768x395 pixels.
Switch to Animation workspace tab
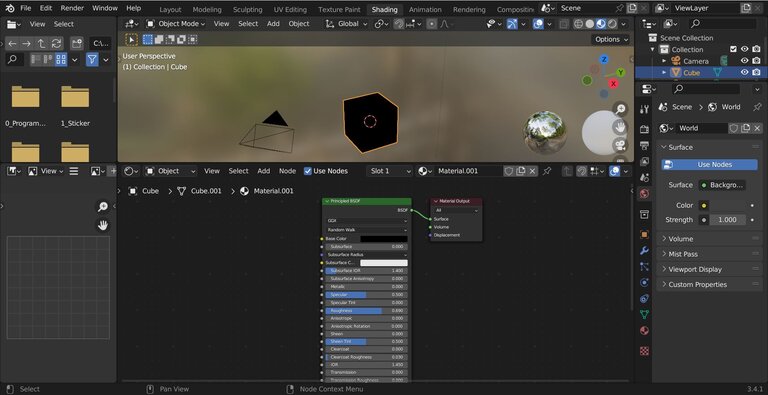425,9
